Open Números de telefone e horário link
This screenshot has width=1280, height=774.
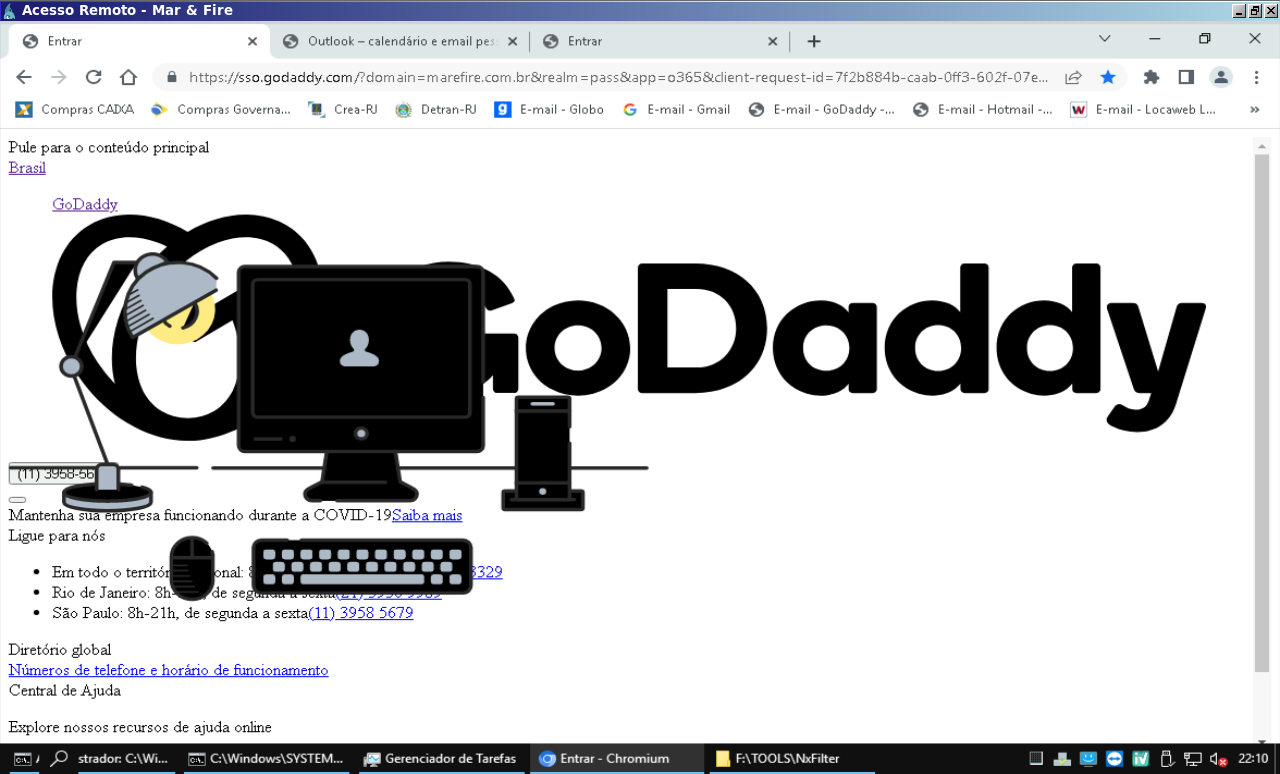pos(168,670)
